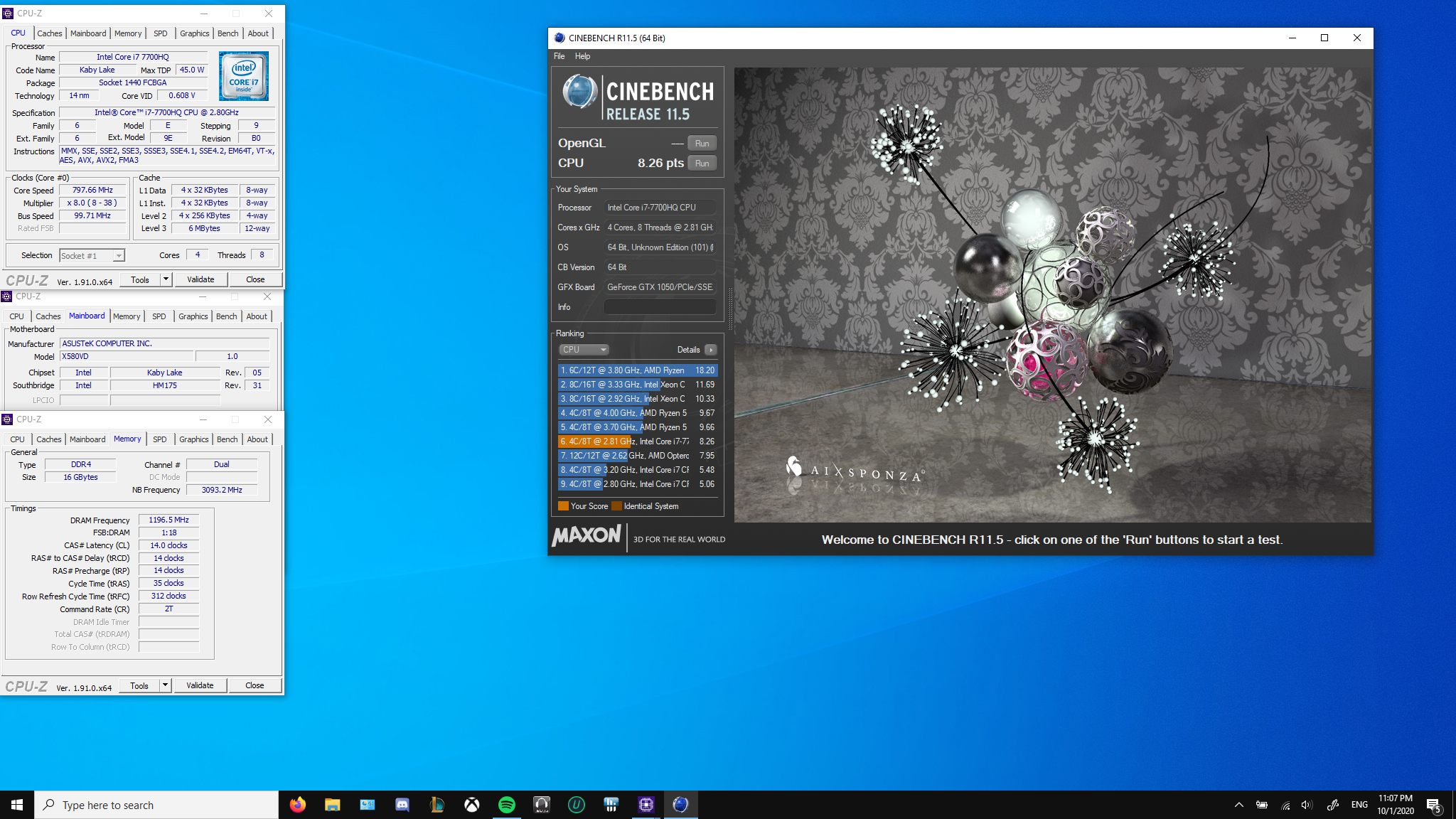Switch to Caches tab in top CPU-Z window

coord(50,33)
